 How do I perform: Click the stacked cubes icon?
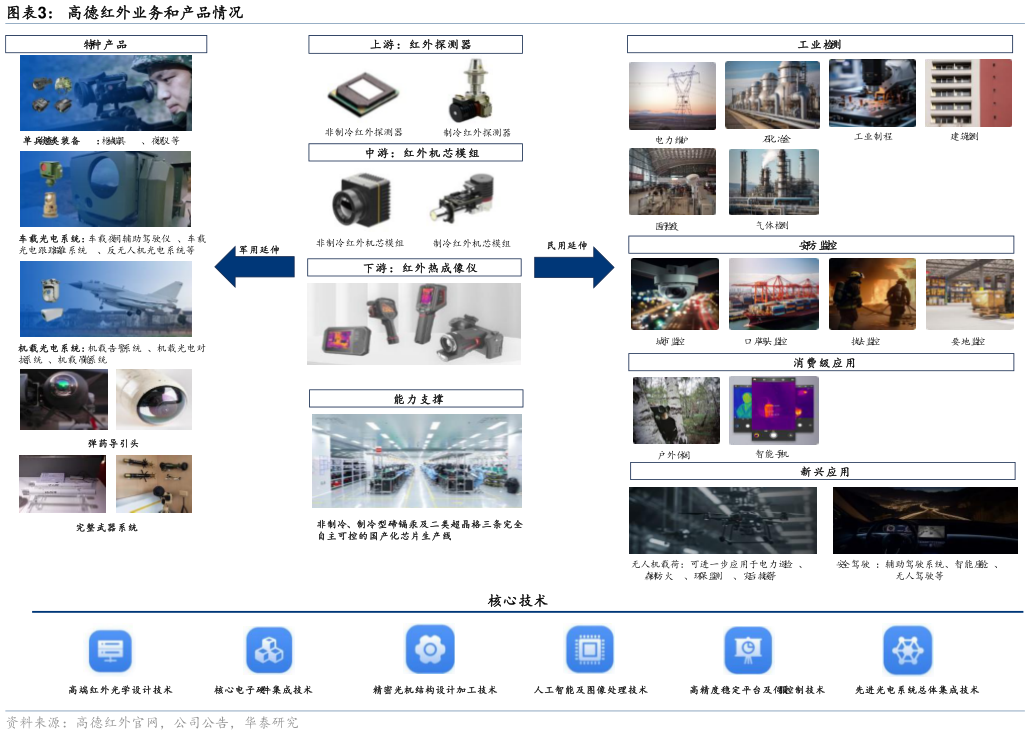coord(269,650)
